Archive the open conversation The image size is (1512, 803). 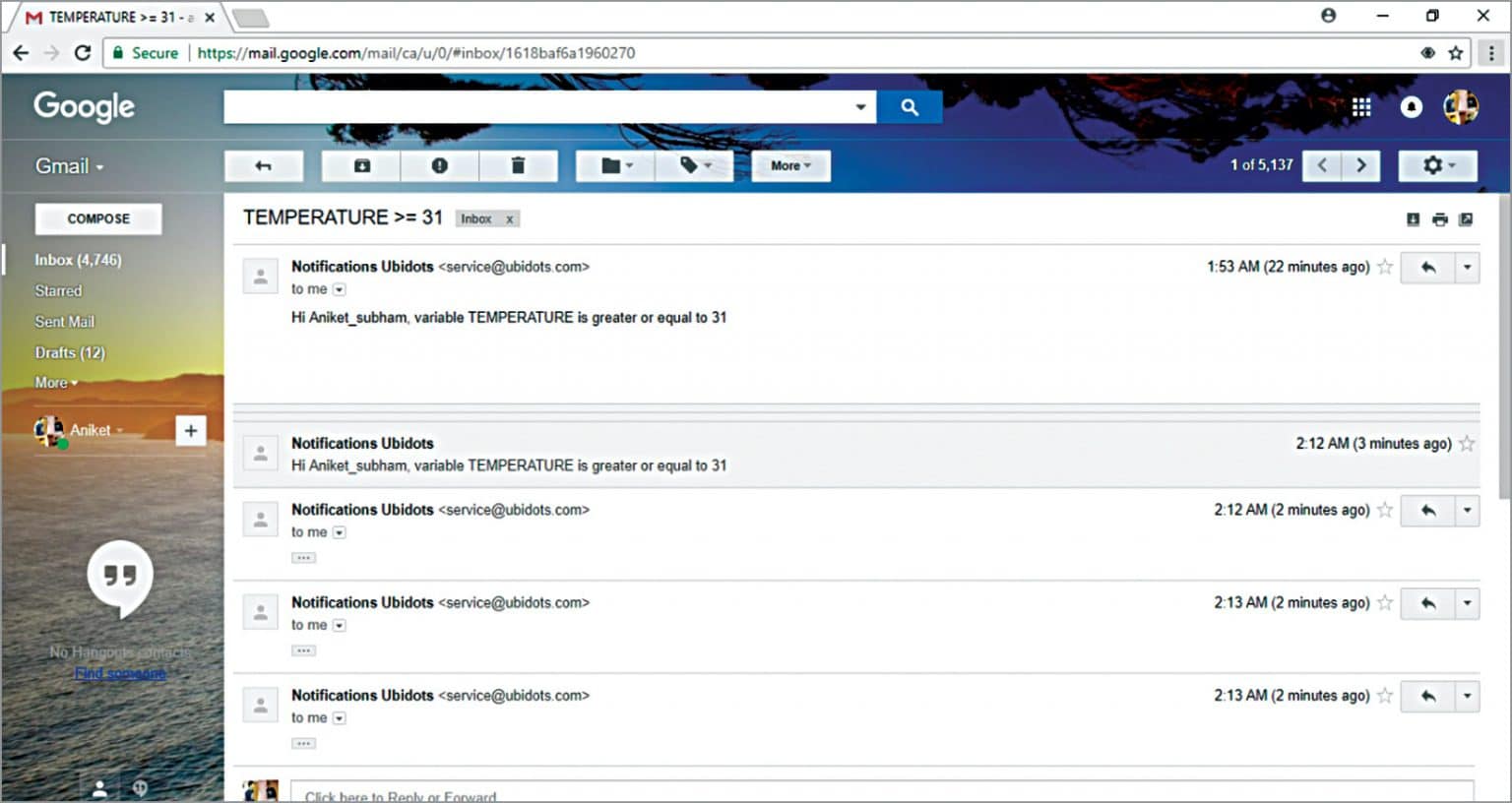[x=360, y=165]
